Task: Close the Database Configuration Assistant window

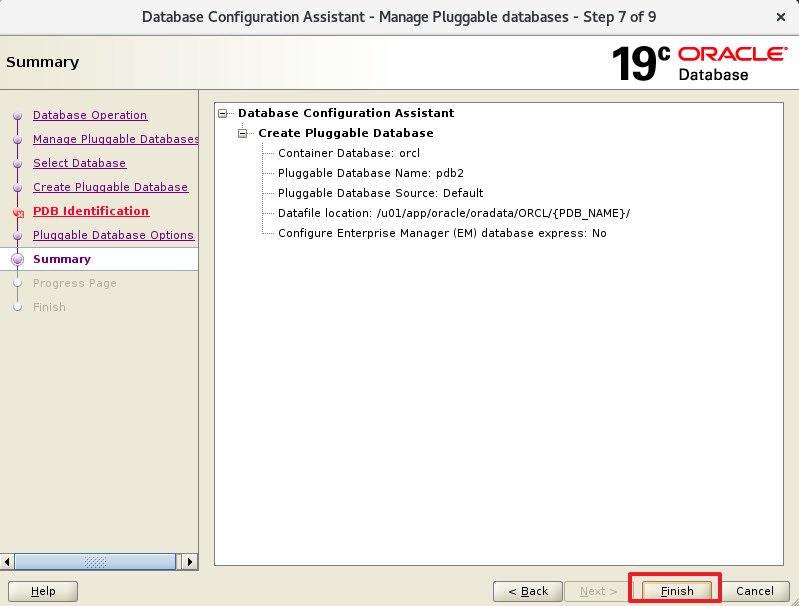Action: pos(781,17)
